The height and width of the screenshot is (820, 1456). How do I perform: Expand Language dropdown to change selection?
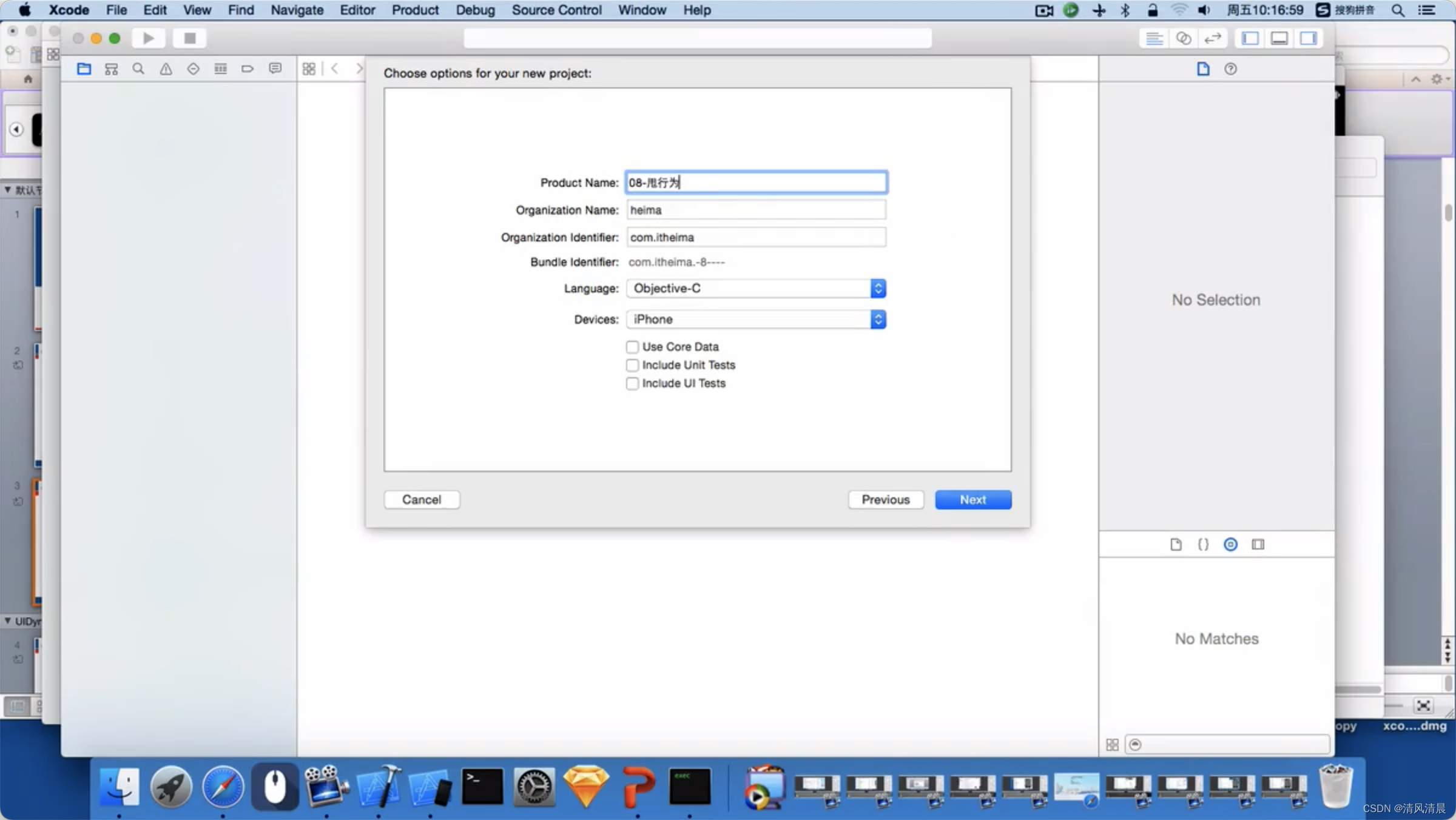point(877,288)
